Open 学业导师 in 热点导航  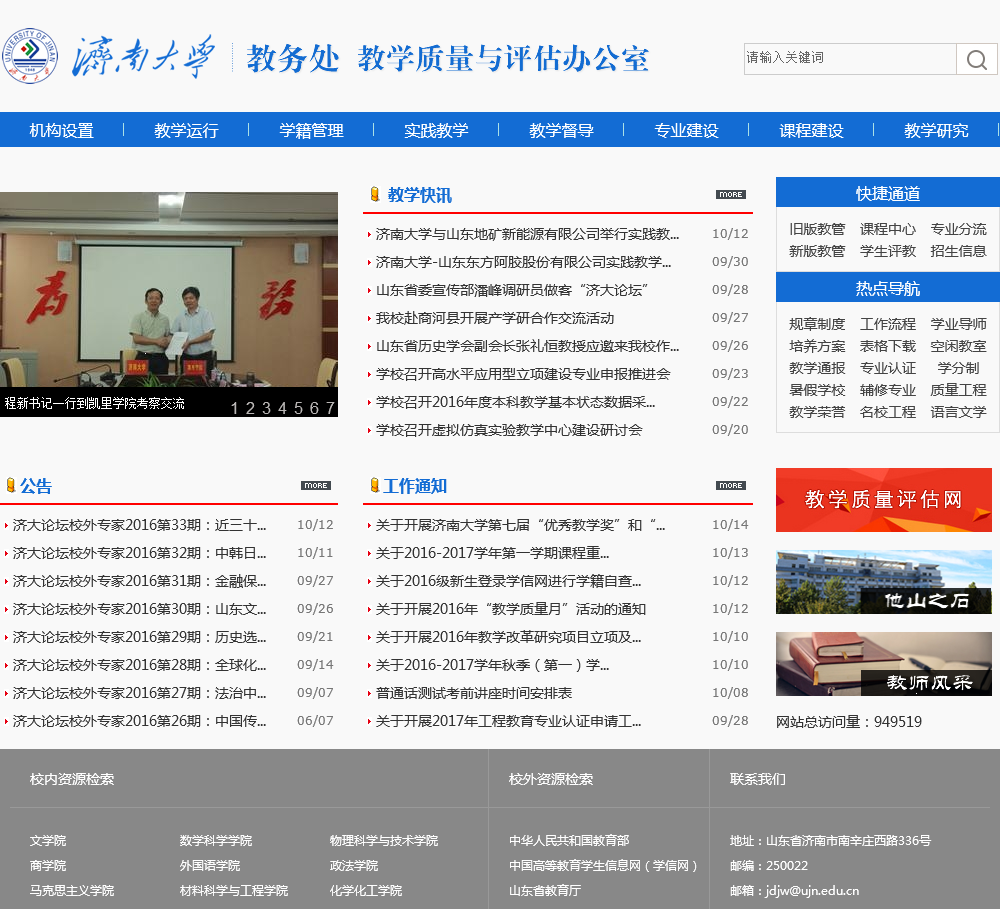pos(959,324)
